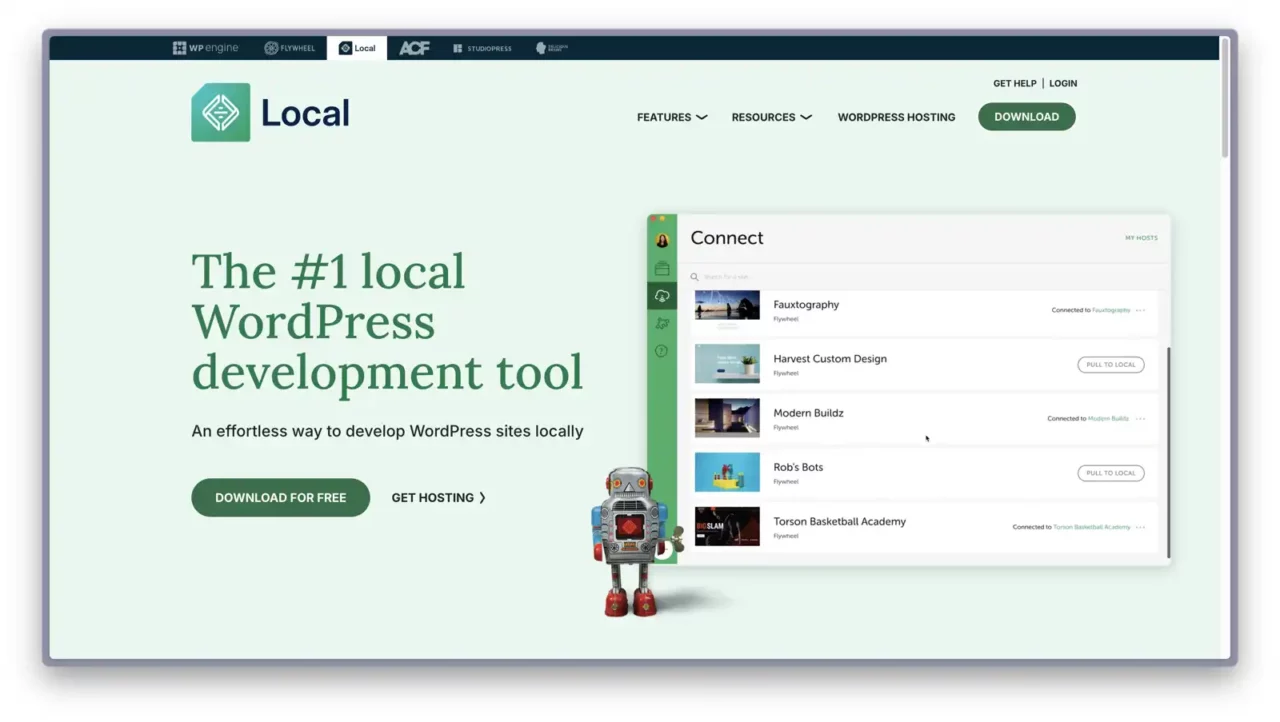Select the Fauxtography site name
Viewport: 1280px width, 722px height.
[x=806, y=305]
